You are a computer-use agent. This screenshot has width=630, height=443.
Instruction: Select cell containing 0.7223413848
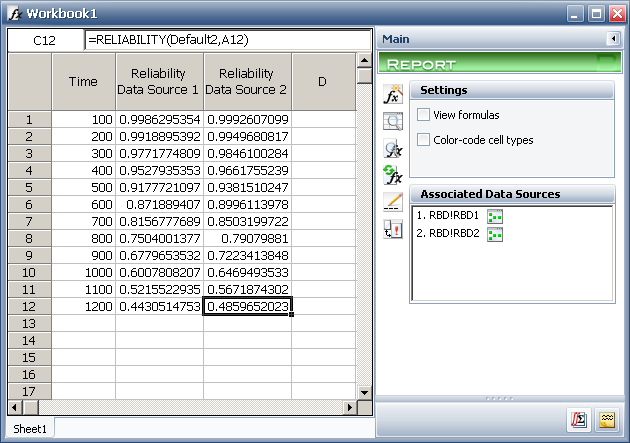(248, 255)
